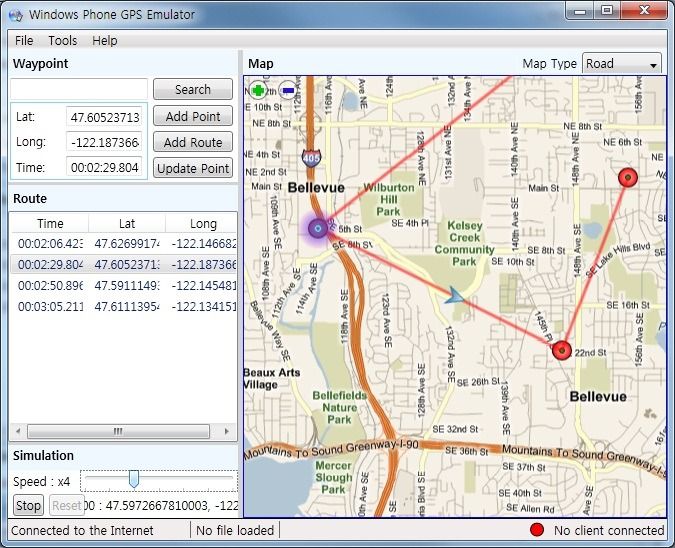
Task: Click the Mercer Slough Park map label
Action: tap(334, 477)
